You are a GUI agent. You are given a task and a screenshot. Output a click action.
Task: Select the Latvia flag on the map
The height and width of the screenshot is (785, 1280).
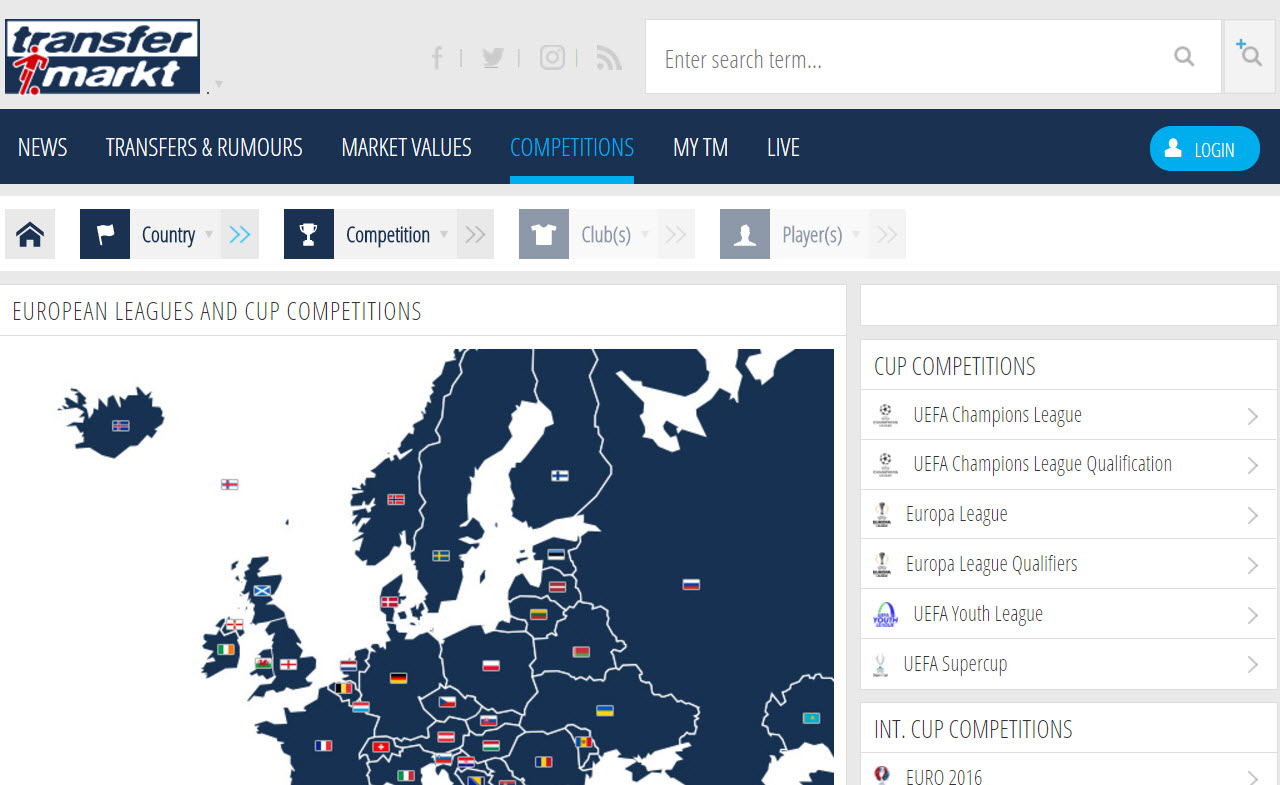point(557,587)
